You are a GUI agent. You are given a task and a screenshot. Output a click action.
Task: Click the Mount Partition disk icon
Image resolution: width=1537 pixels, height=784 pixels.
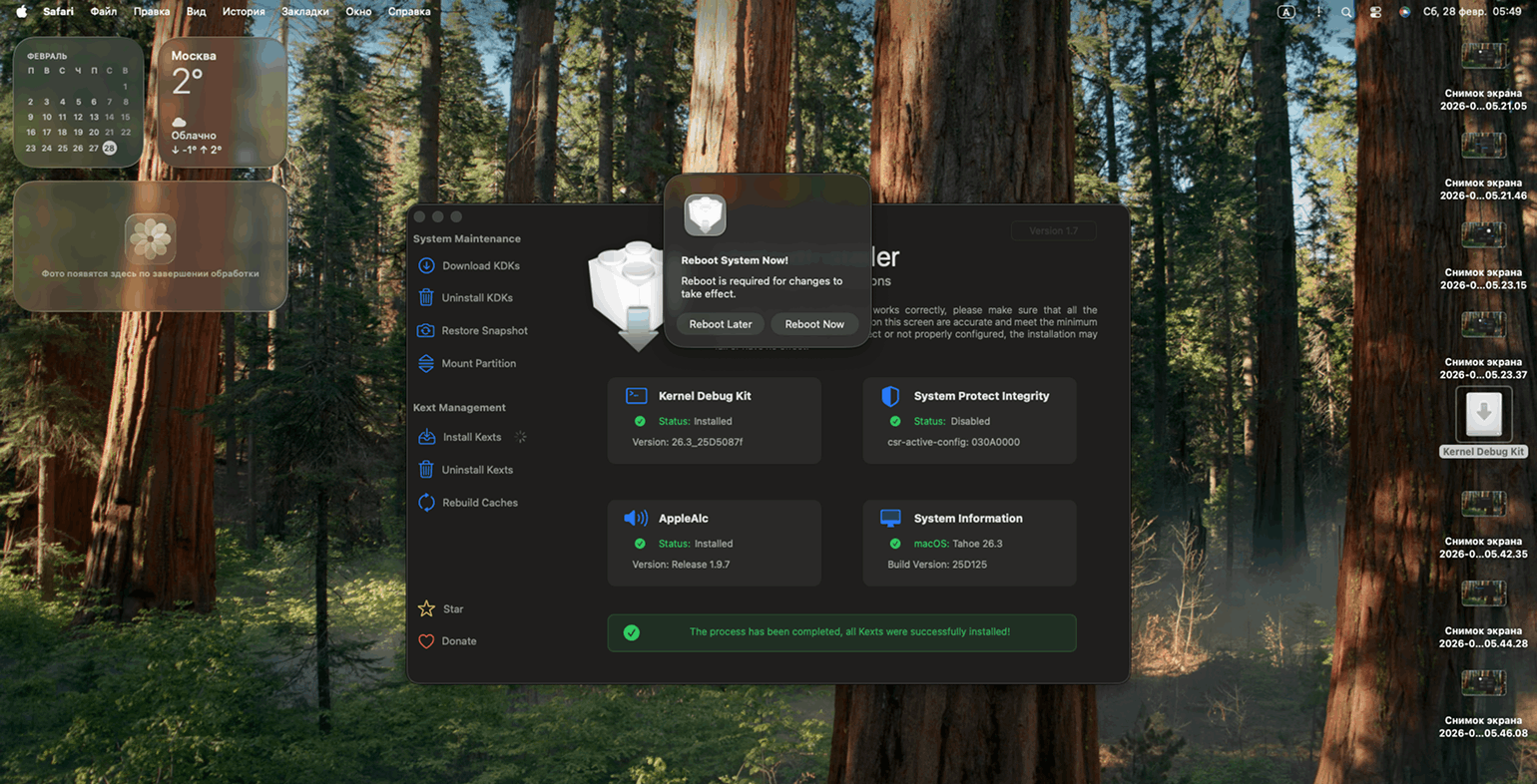(426, 363)
